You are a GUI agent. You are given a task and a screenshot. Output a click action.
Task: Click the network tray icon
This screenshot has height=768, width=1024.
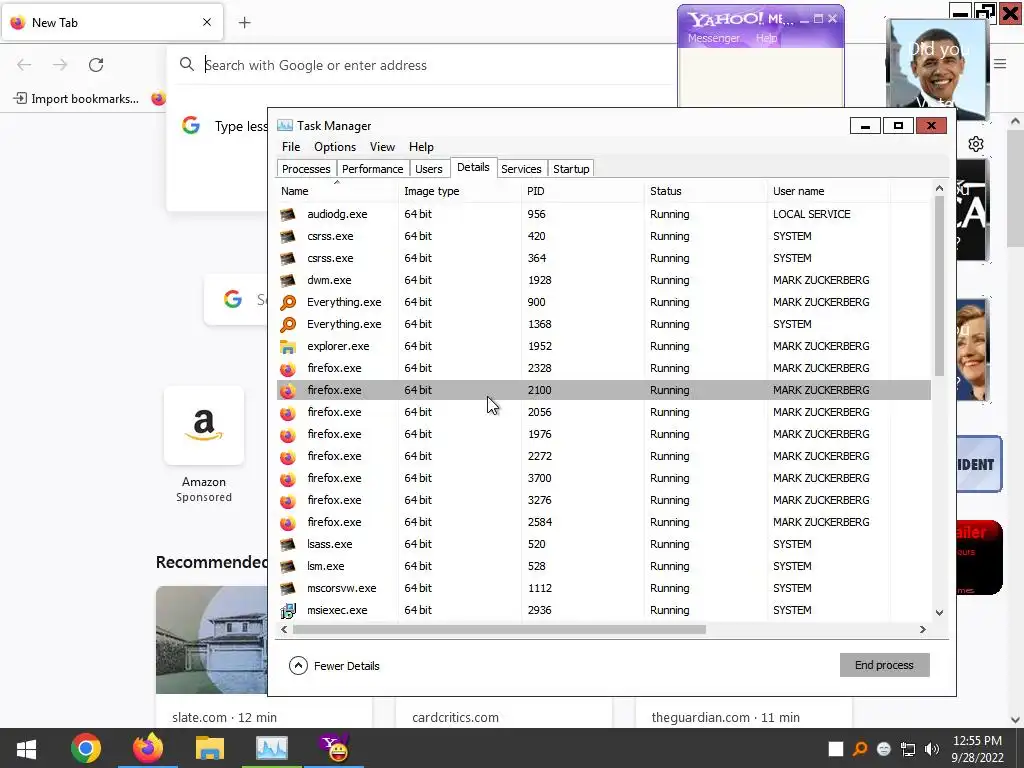click(x=908, y=749)
